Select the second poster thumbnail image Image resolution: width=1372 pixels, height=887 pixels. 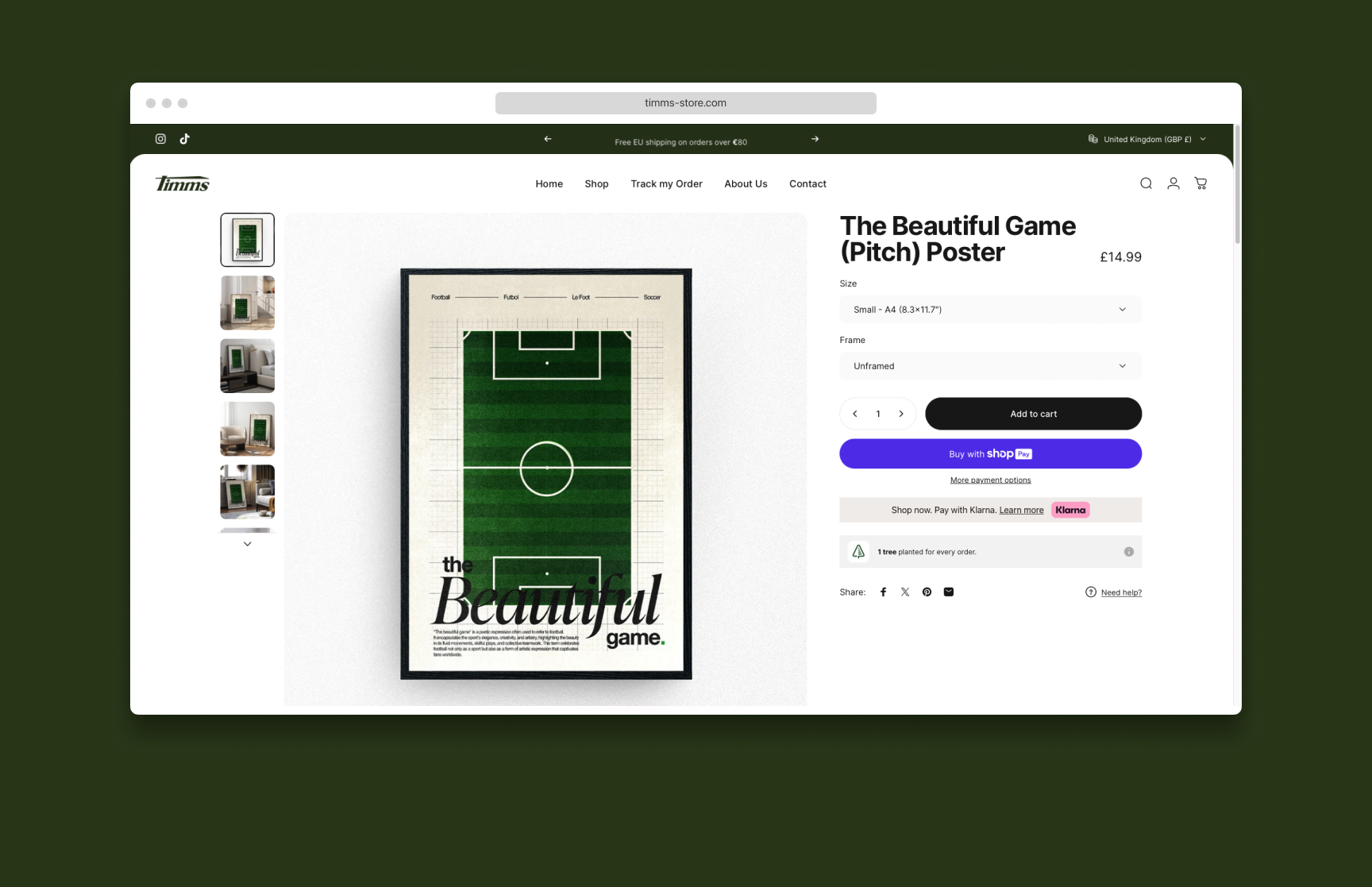[x=248, y=303]
